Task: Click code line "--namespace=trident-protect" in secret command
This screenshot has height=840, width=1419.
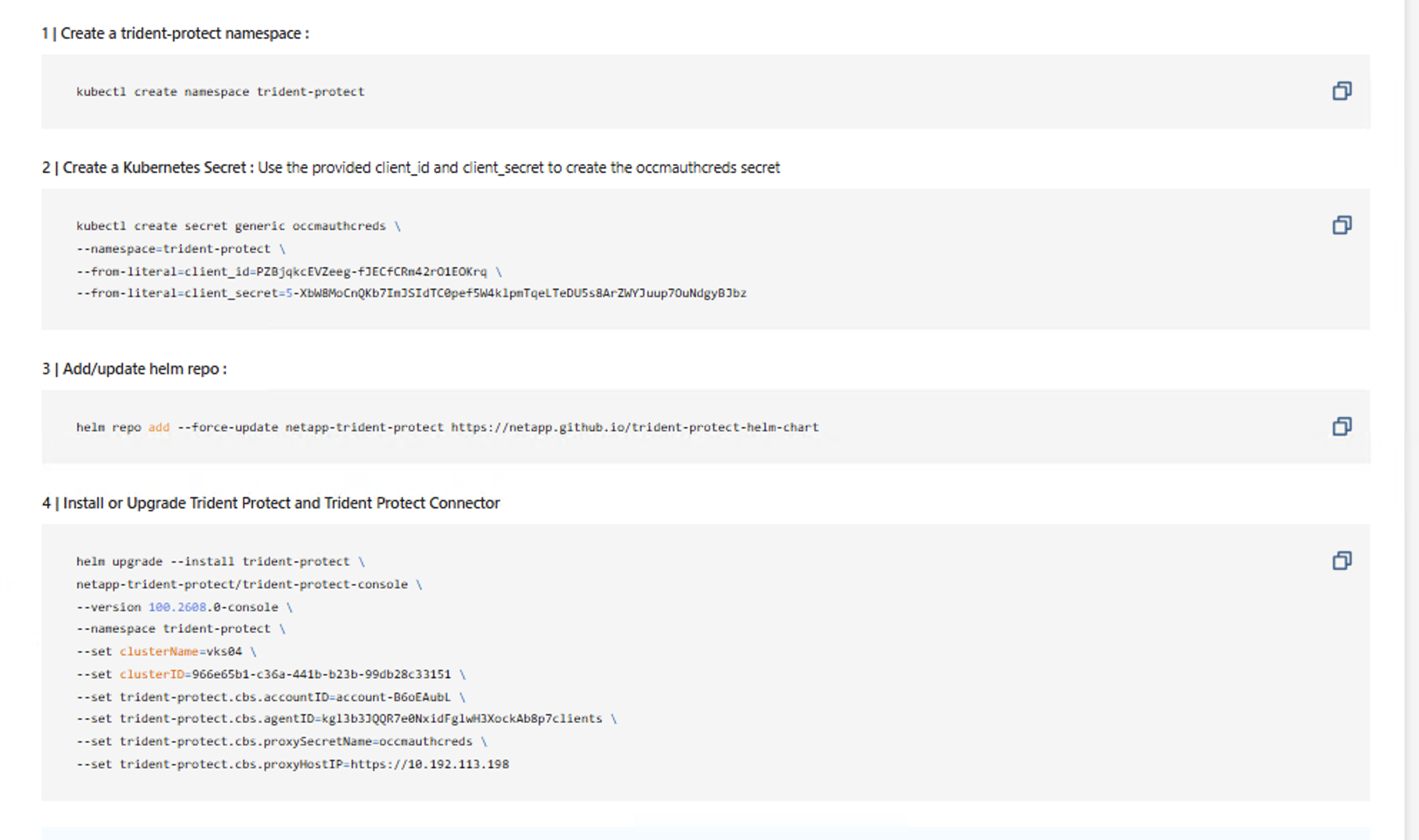Action: 181,249
